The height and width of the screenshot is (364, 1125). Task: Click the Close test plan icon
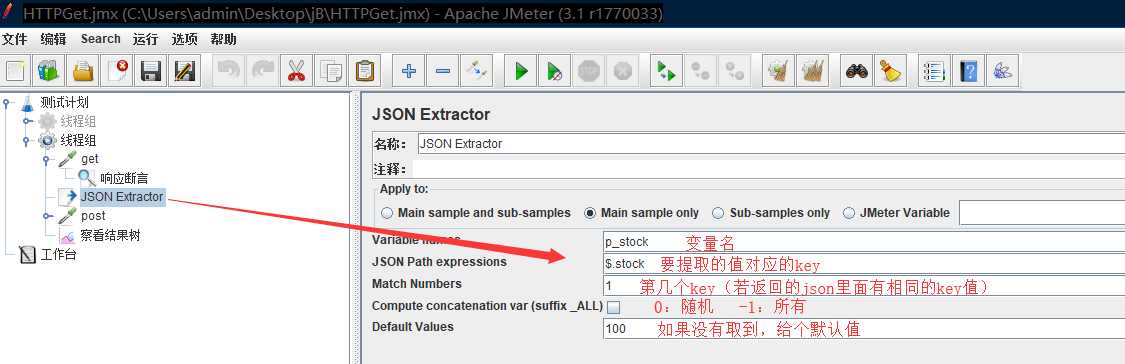pyautogui.click(x=118, y=70)
